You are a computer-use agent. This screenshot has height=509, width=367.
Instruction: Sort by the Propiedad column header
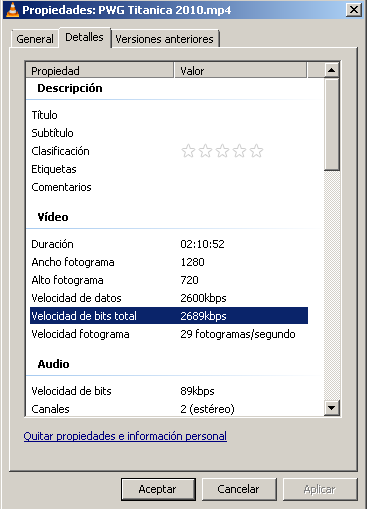(100, 70)
